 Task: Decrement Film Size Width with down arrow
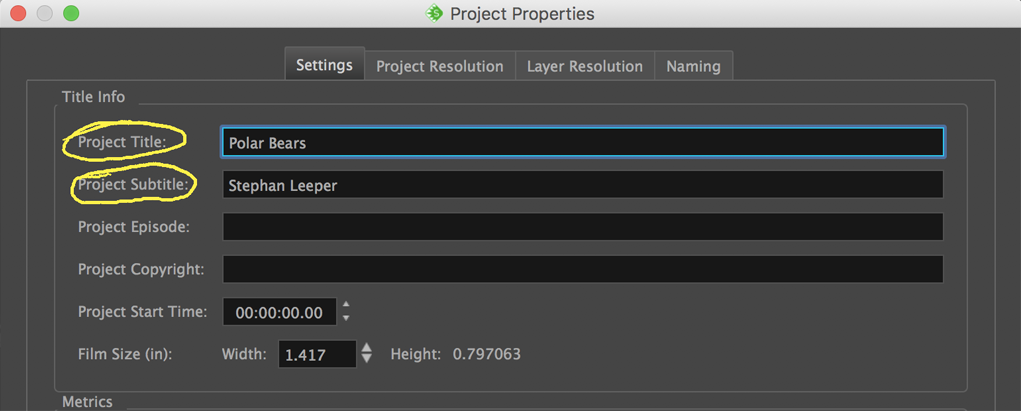click(367, 360)
